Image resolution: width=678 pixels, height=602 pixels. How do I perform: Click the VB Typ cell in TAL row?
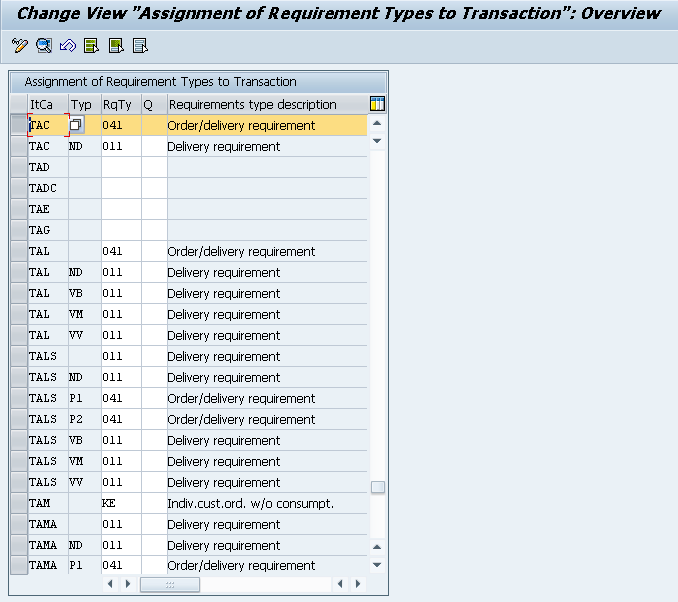click(85, 293)
